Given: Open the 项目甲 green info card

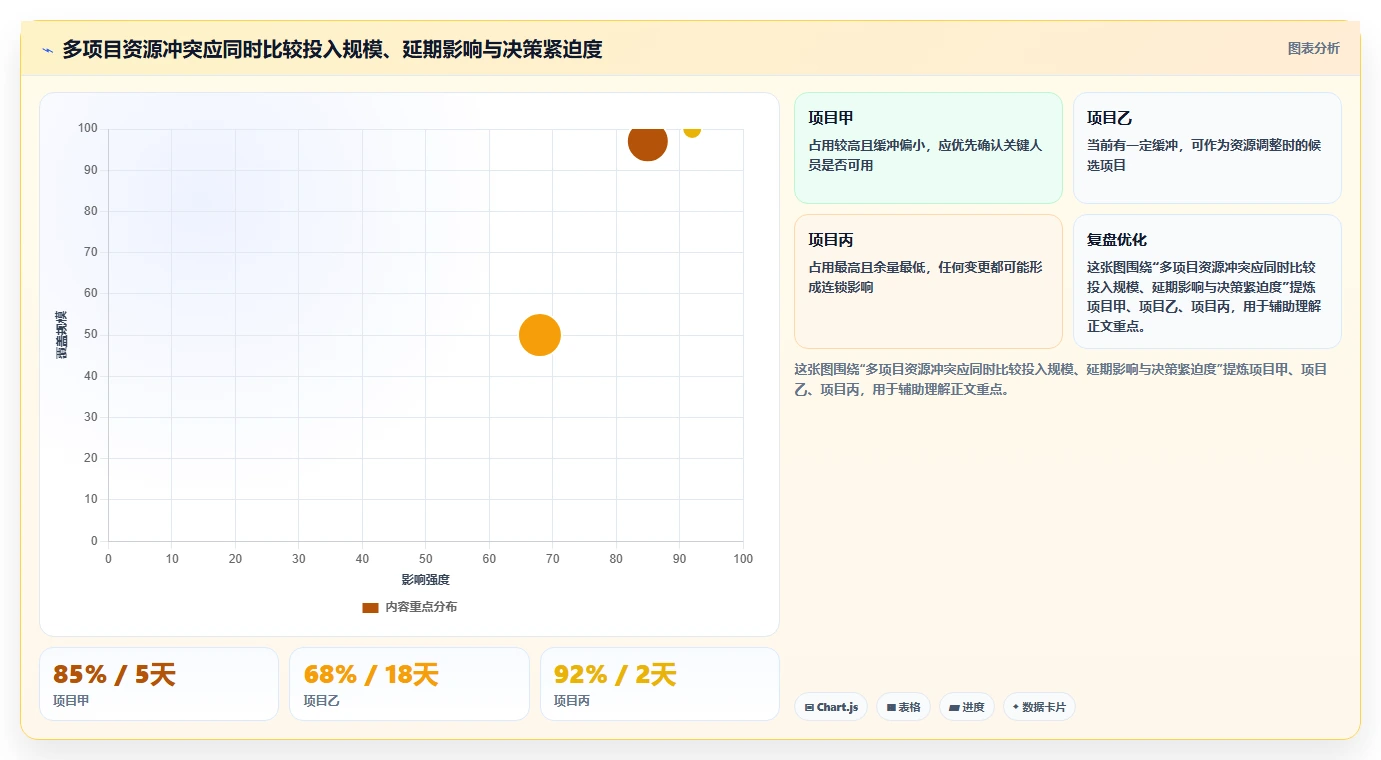Looking at the screenshot, I should [x=928, y=148].
